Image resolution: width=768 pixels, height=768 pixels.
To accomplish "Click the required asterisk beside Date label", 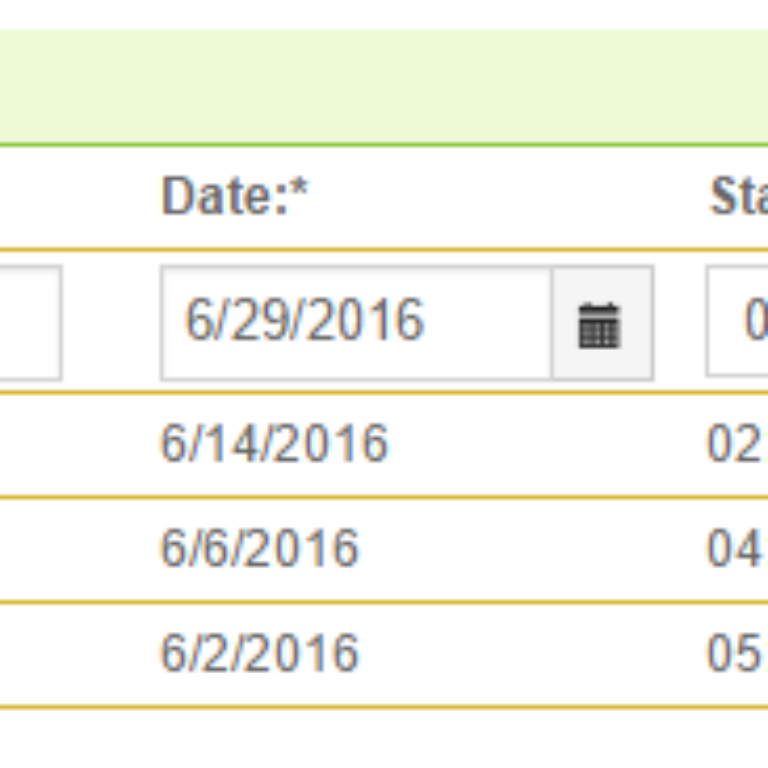I will click(x=298, y=189).
